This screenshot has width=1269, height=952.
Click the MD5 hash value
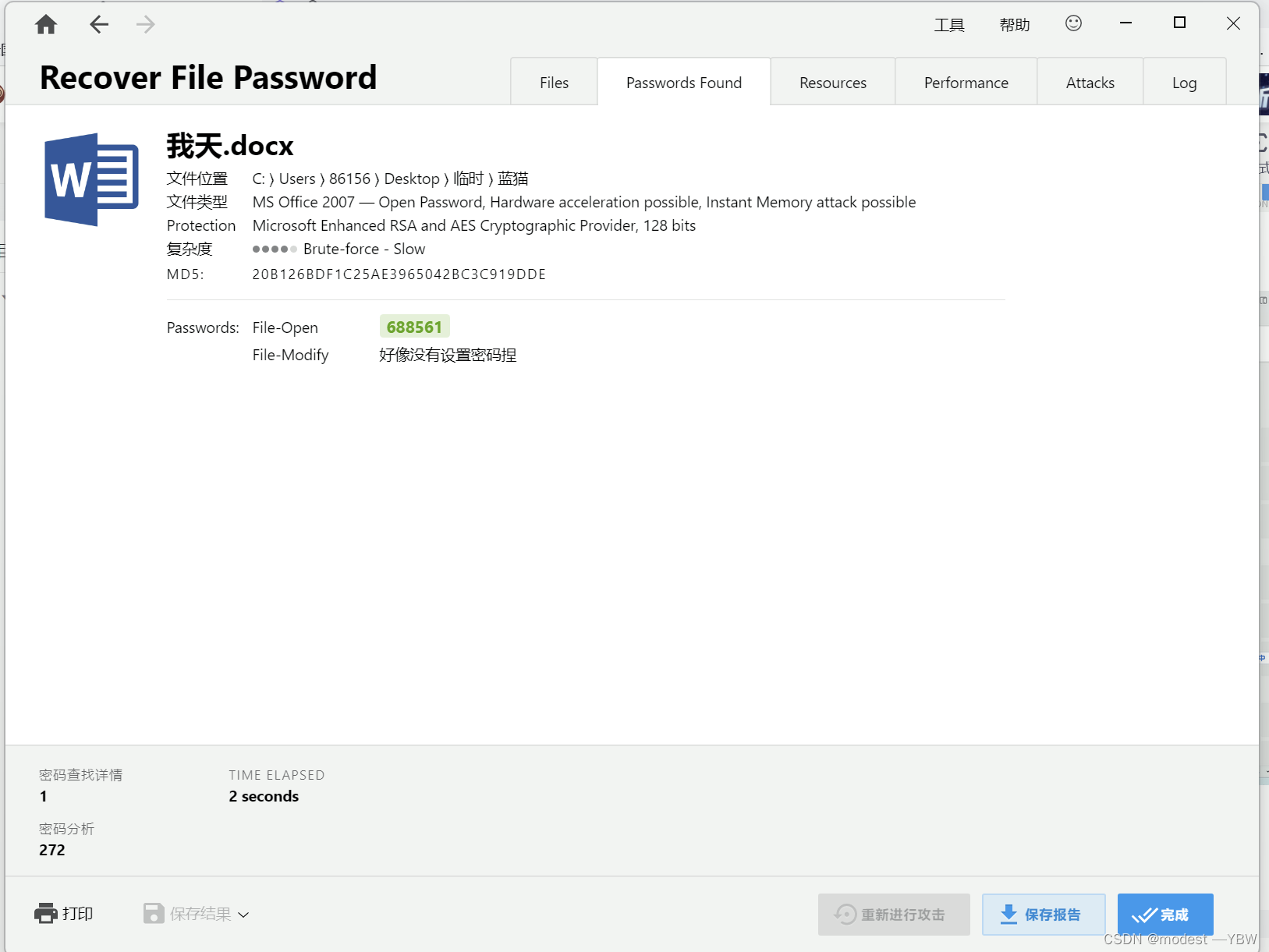(x=399, y=274)
